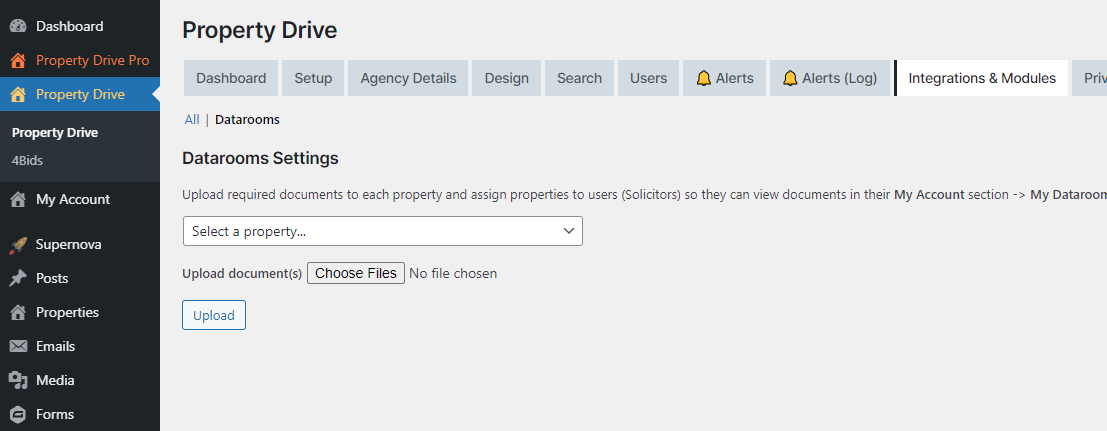
Task: Switch to the Agency Details tab
Action: [x=408, y=78]
